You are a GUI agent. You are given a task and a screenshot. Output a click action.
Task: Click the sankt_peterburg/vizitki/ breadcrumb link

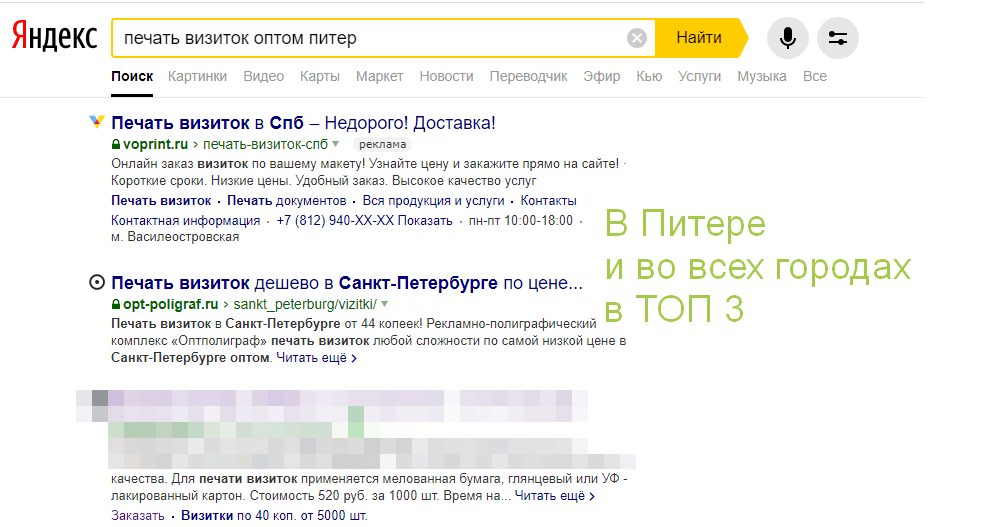pos(305,304)
